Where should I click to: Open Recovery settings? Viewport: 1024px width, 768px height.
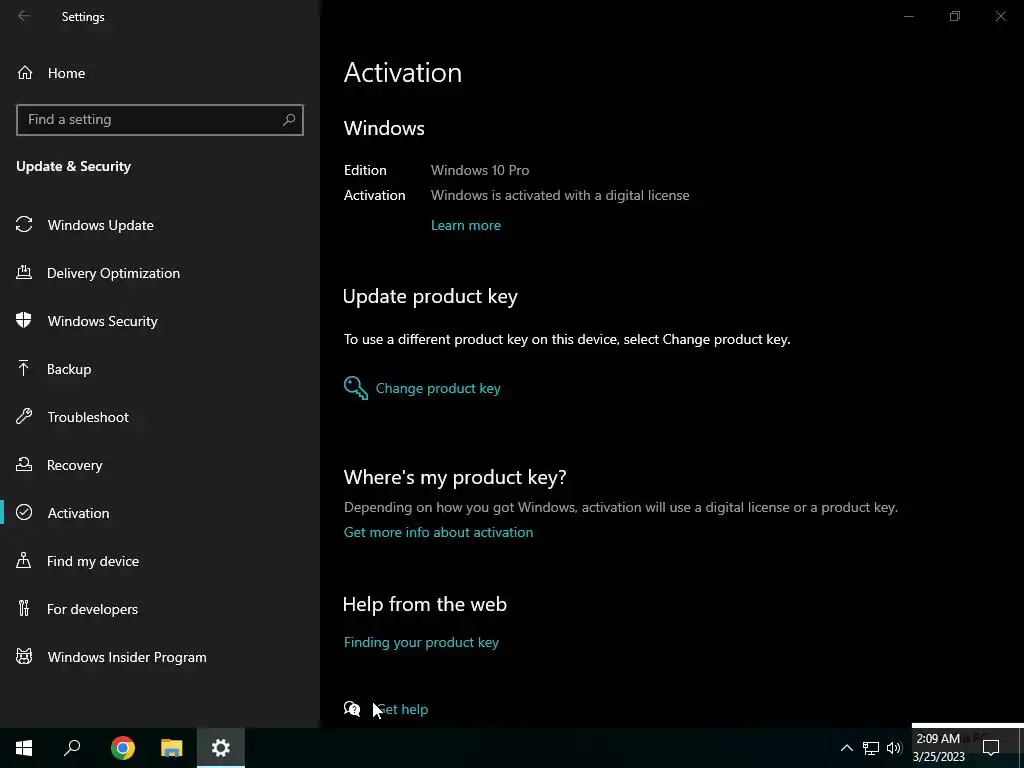(x=74, y=465)
